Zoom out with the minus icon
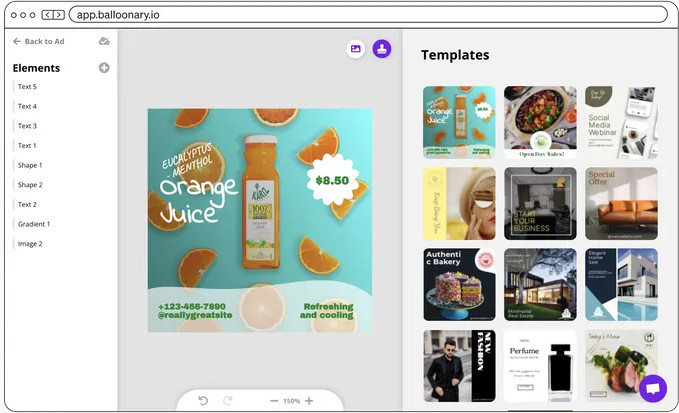Screen dimensions: 679x413 [x=274, y=400]
